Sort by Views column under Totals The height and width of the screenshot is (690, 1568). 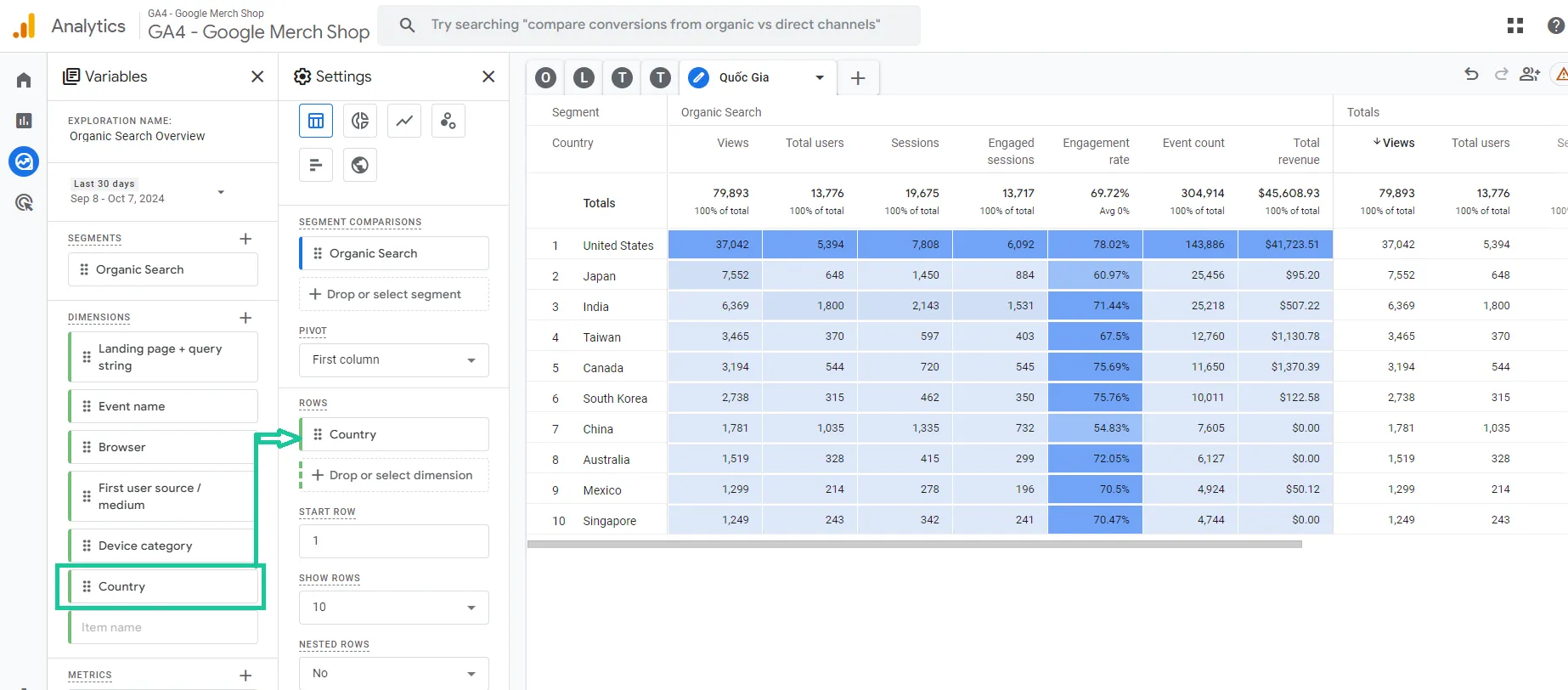pos(1394,143)
